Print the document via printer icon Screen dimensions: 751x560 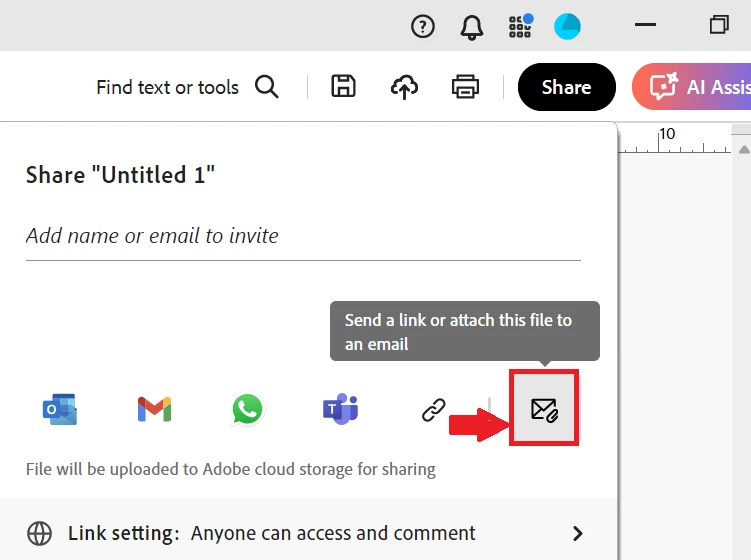pyautogui.click(x=465, y=87)
